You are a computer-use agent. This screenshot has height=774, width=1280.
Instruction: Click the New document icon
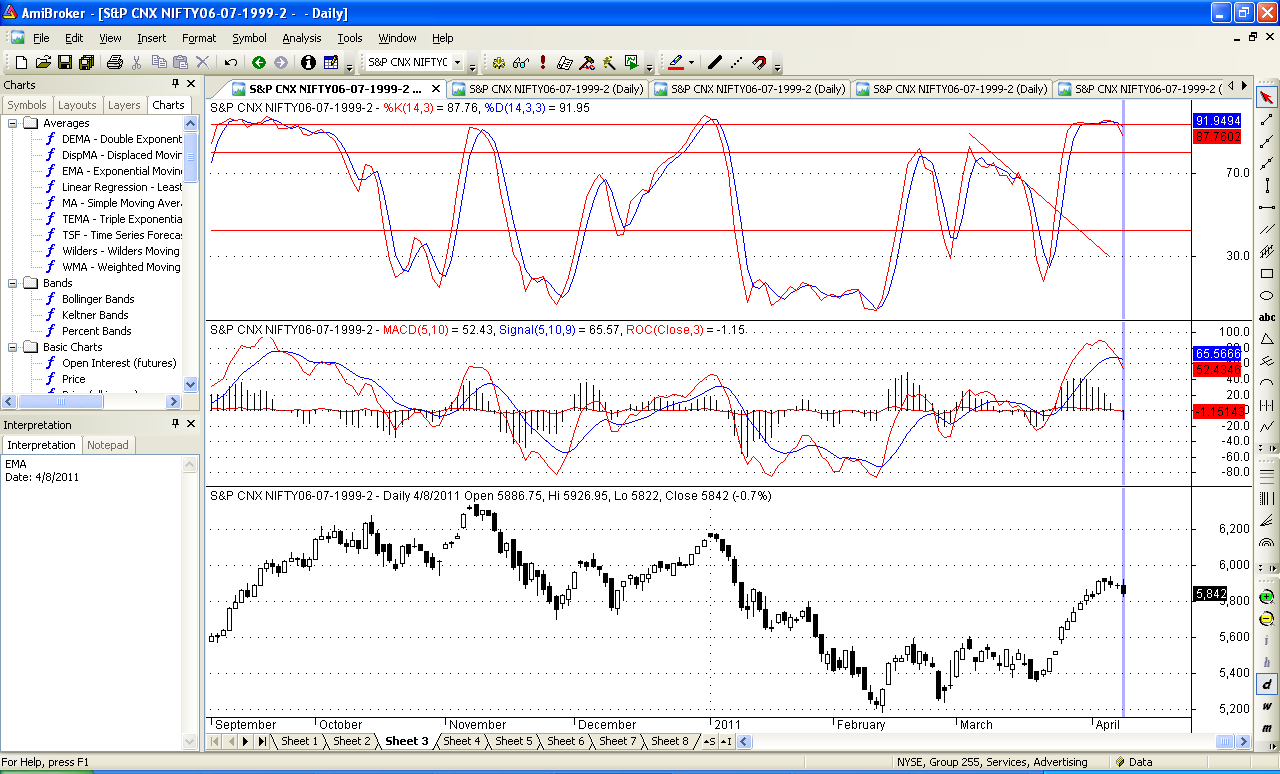coord(21,62)
